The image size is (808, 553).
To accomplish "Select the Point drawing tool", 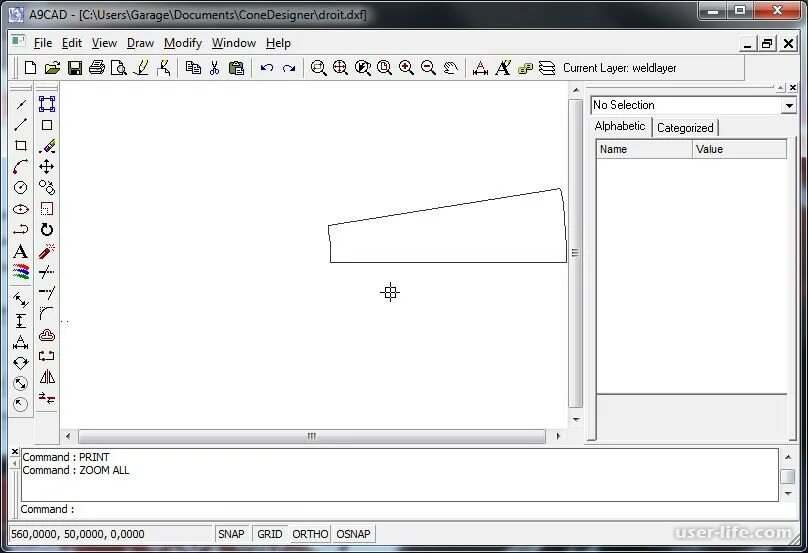I will (21, 105).
